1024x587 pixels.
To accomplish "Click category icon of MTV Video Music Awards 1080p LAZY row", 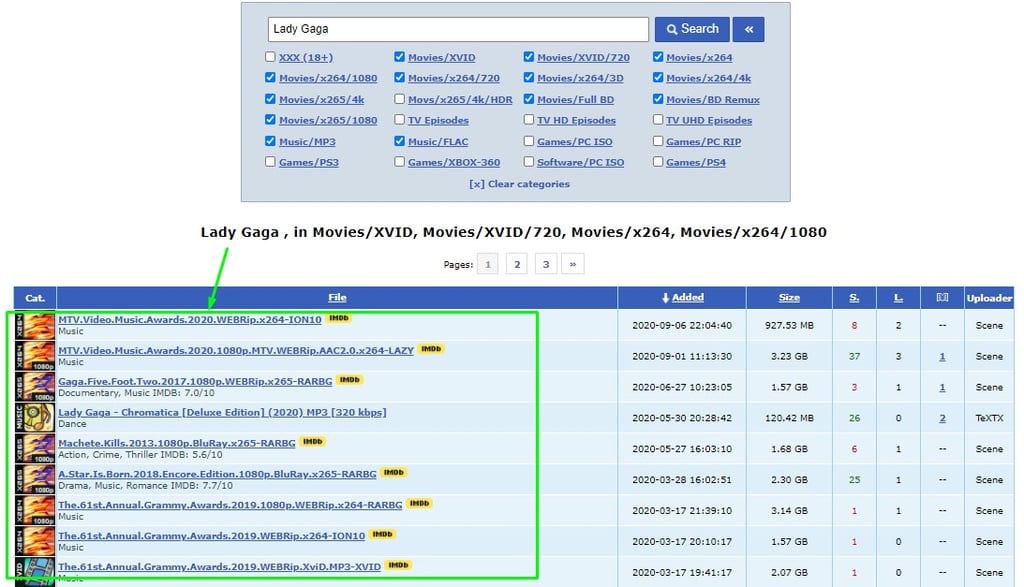I will 35,357.
